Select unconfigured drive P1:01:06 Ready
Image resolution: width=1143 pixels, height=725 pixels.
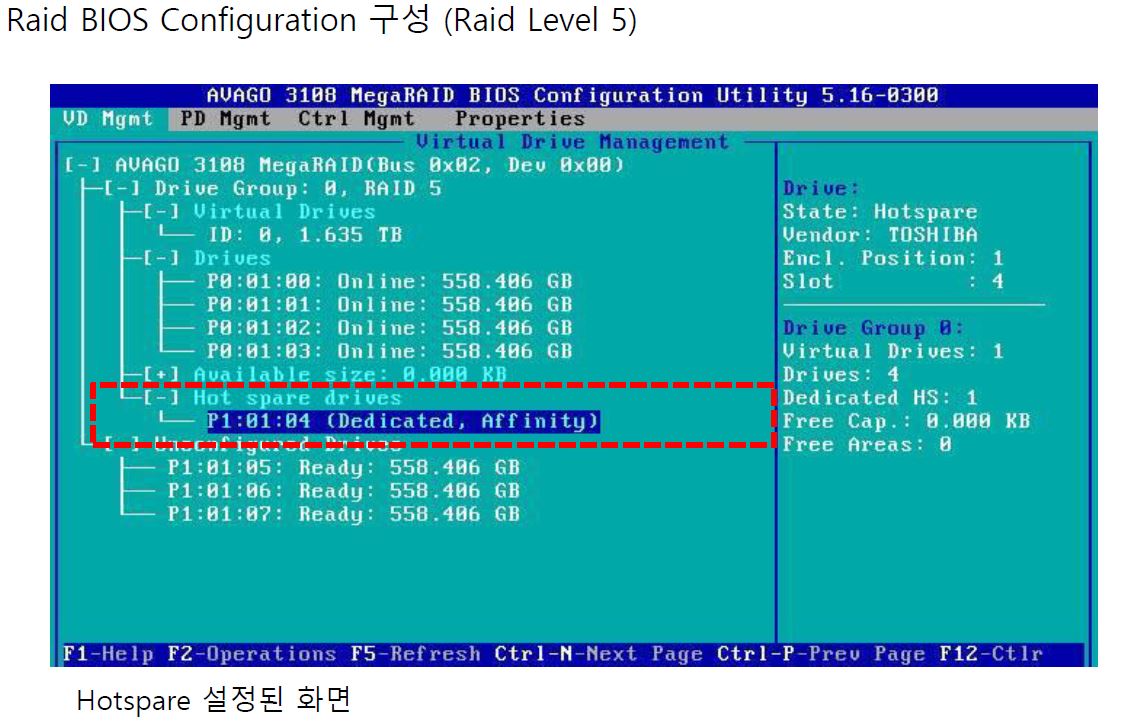coord(343,491)
